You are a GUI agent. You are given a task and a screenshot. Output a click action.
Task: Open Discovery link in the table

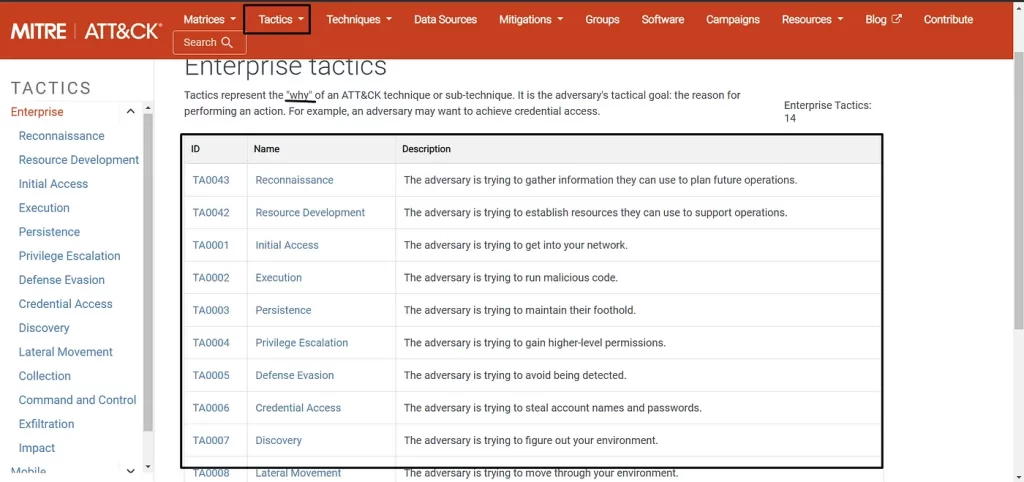coord(278,441)
